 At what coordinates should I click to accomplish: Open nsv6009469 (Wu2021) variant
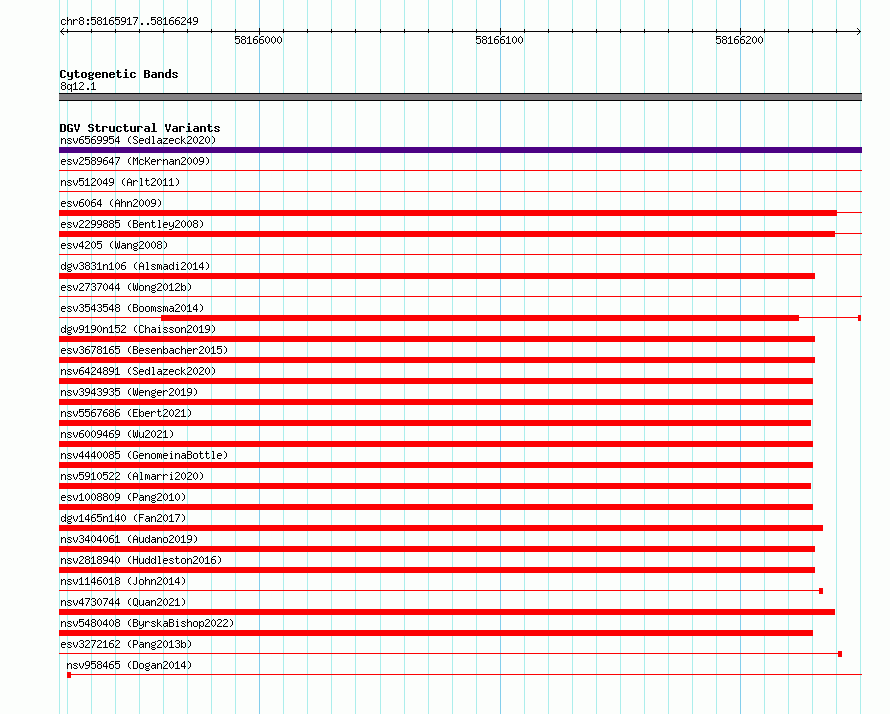coord(117,434)
